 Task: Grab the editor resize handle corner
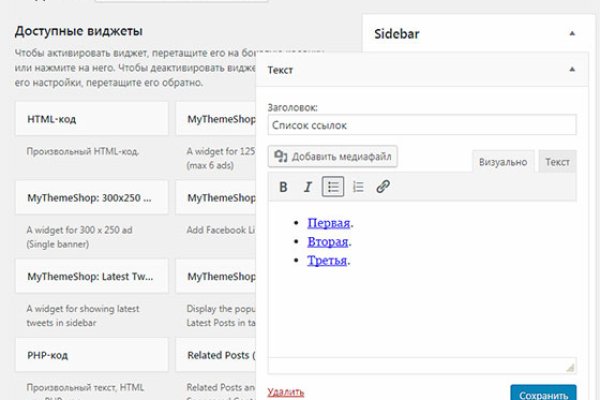point(571,367)
